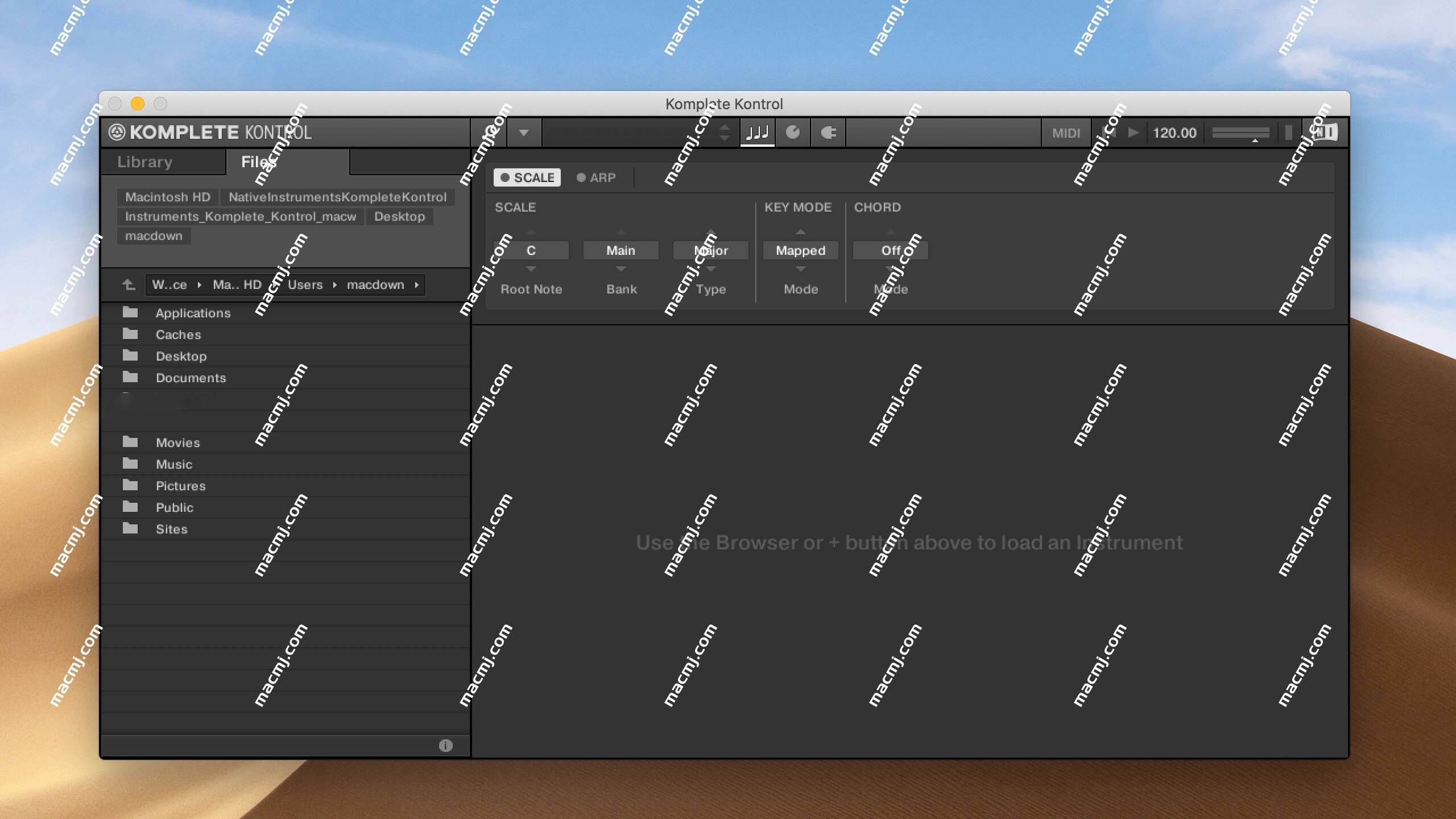Click the Scale mode icon in toolbar

click(x=757, y=131)
